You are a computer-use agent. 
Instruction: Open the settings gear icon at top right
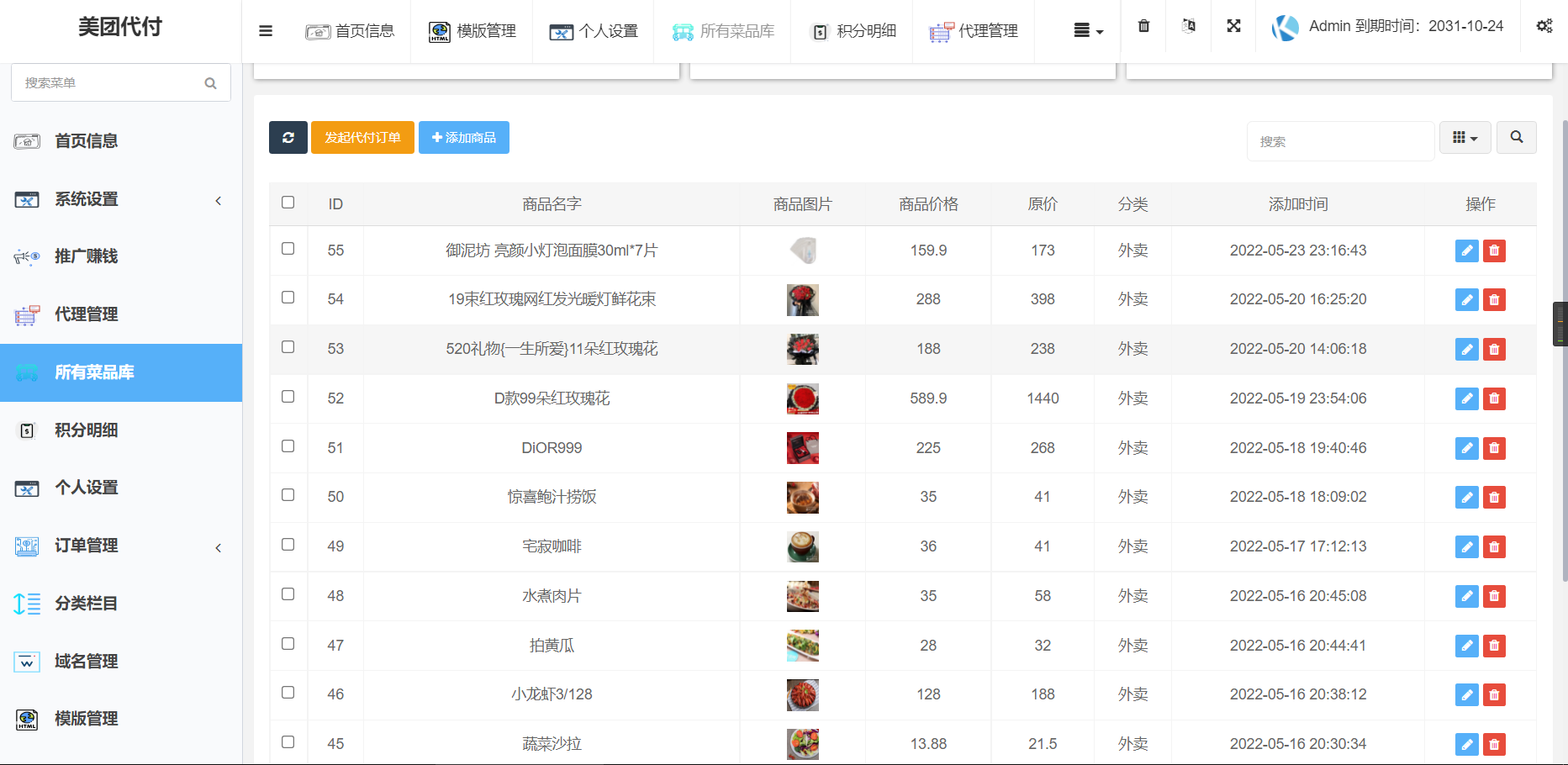(1544, 26)
